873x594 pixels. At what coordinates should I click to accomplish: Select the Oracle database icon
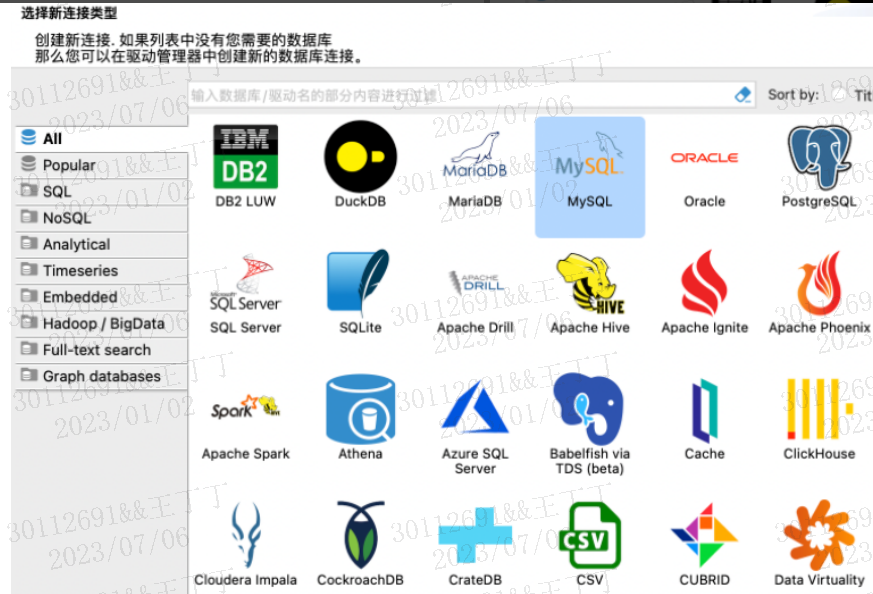pos(704,158)
